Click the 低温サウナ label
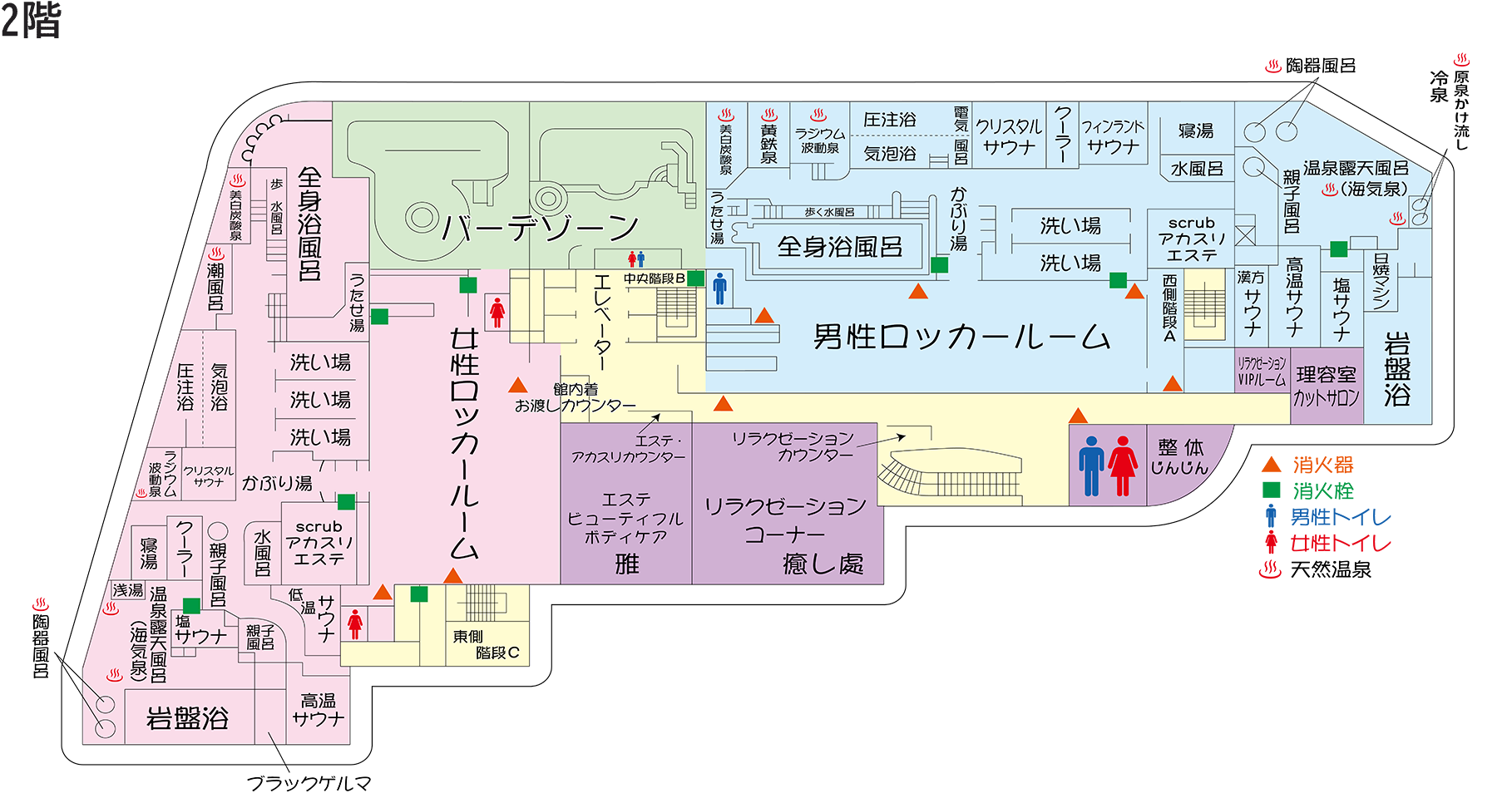The height and width of the screenshot is (798, 1512). coord(314,617)
